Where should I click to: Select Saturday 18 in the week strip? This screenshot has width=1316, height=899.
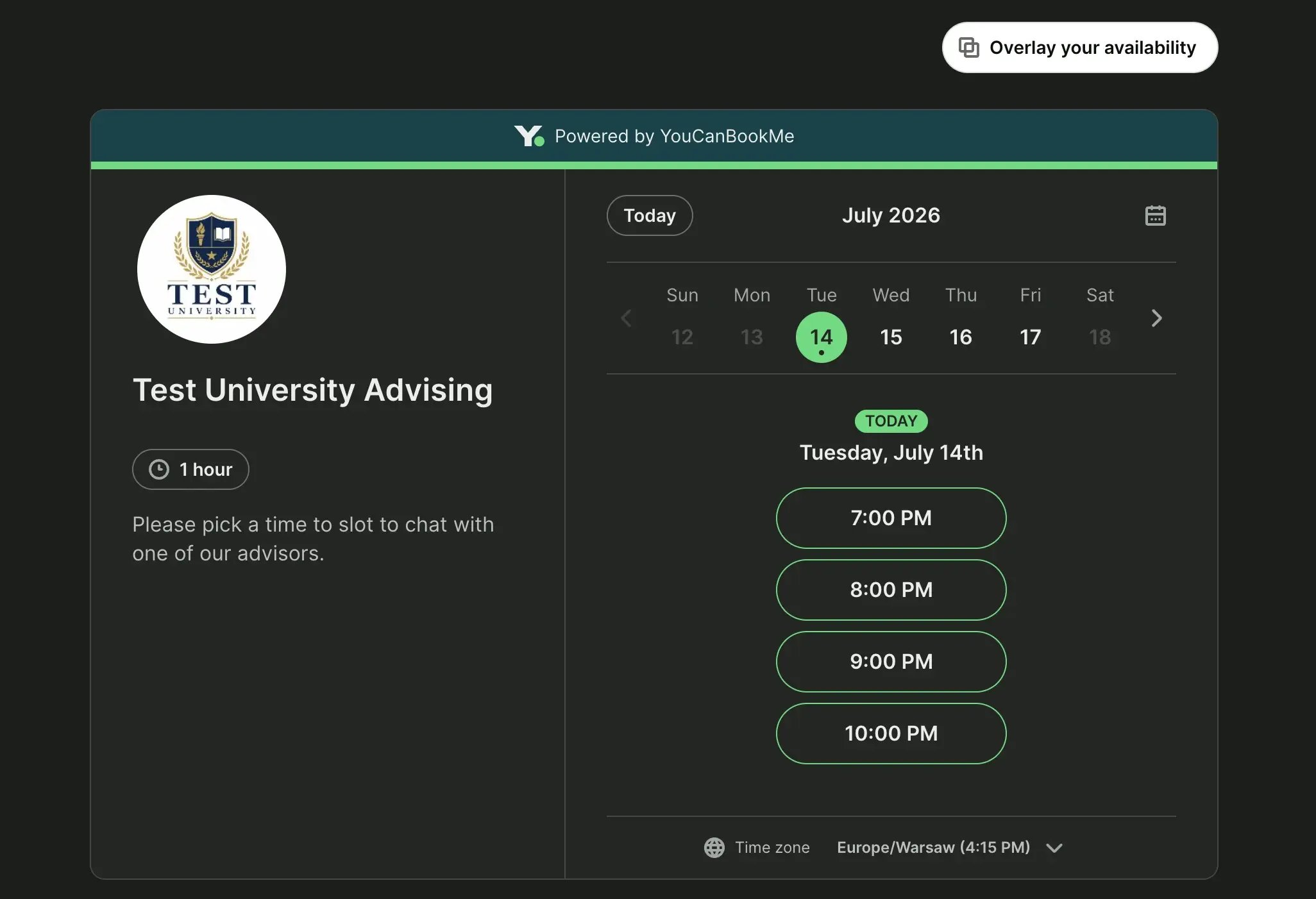click(x=1100, y=337)
